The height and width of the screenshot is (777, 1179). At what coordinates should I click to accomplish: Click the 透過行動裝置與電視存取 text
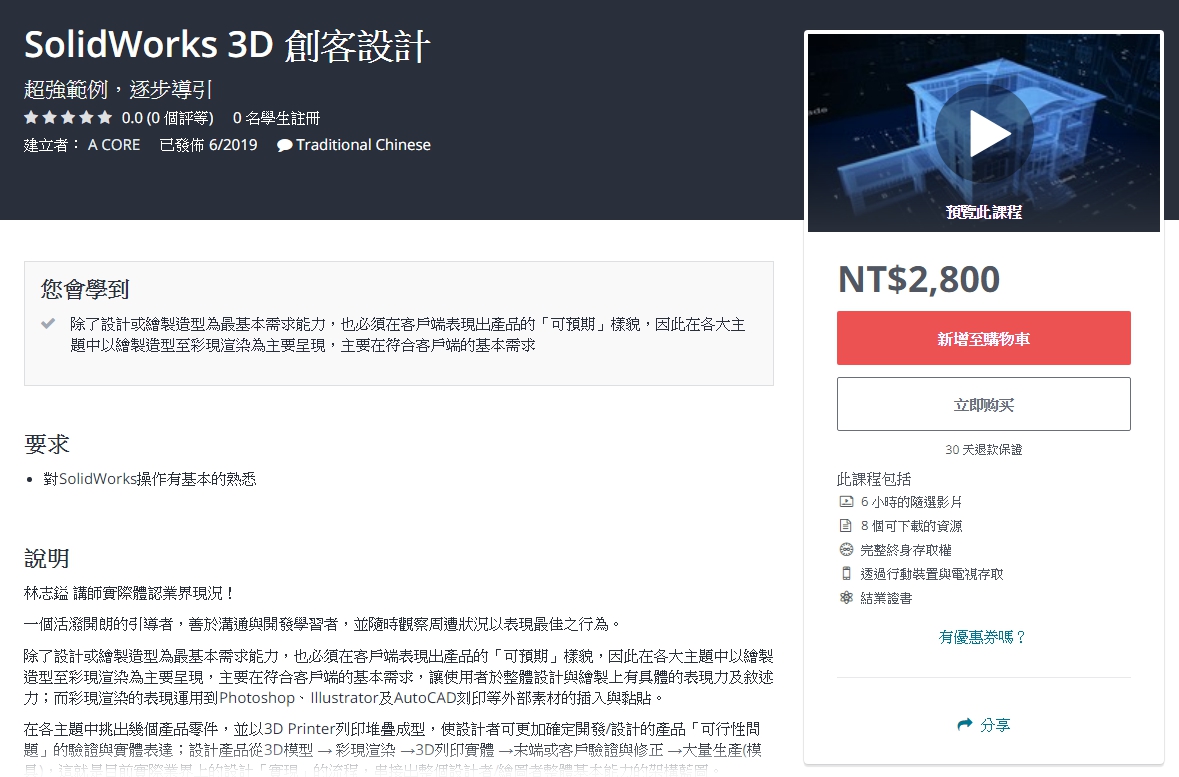932,574
